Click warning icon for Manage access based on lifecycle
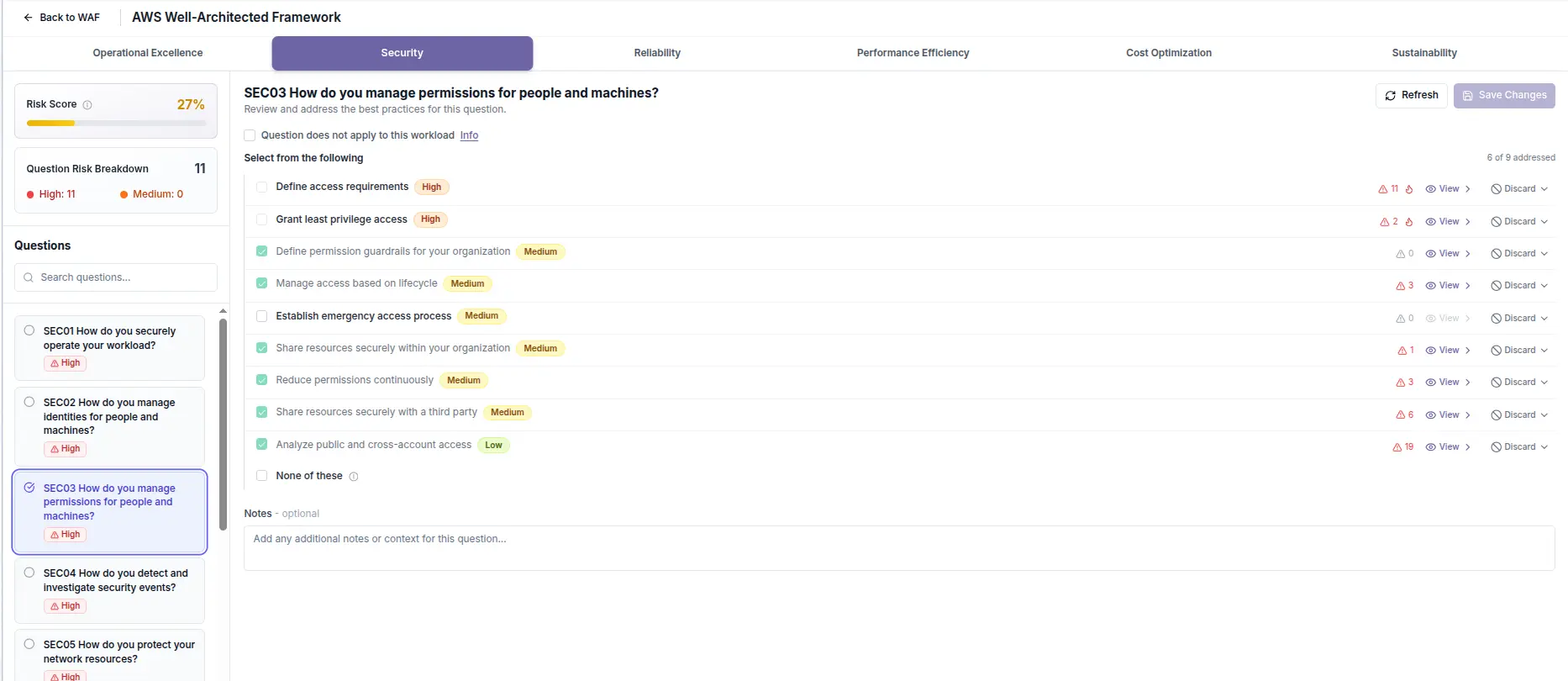This screenshot has height=681, width=1568. [1400, 286]
